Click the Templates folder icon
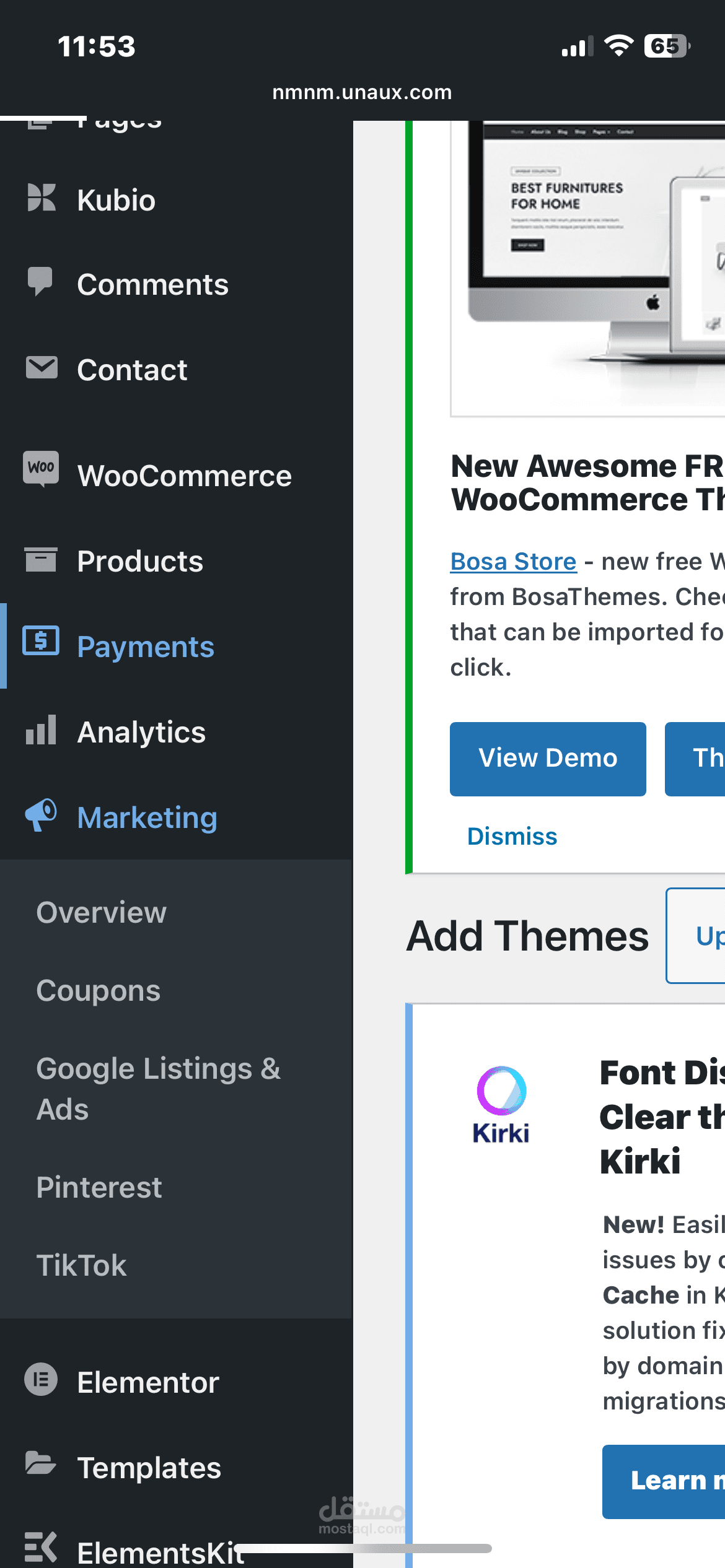725x1568 pixels. [x=41, y=1463]
